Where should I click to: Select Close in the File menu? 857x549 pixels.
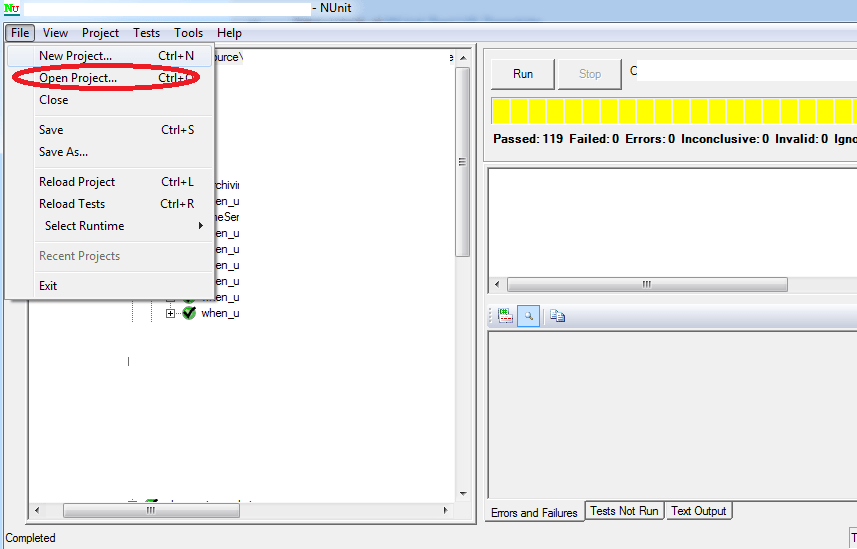coord(109,100)
